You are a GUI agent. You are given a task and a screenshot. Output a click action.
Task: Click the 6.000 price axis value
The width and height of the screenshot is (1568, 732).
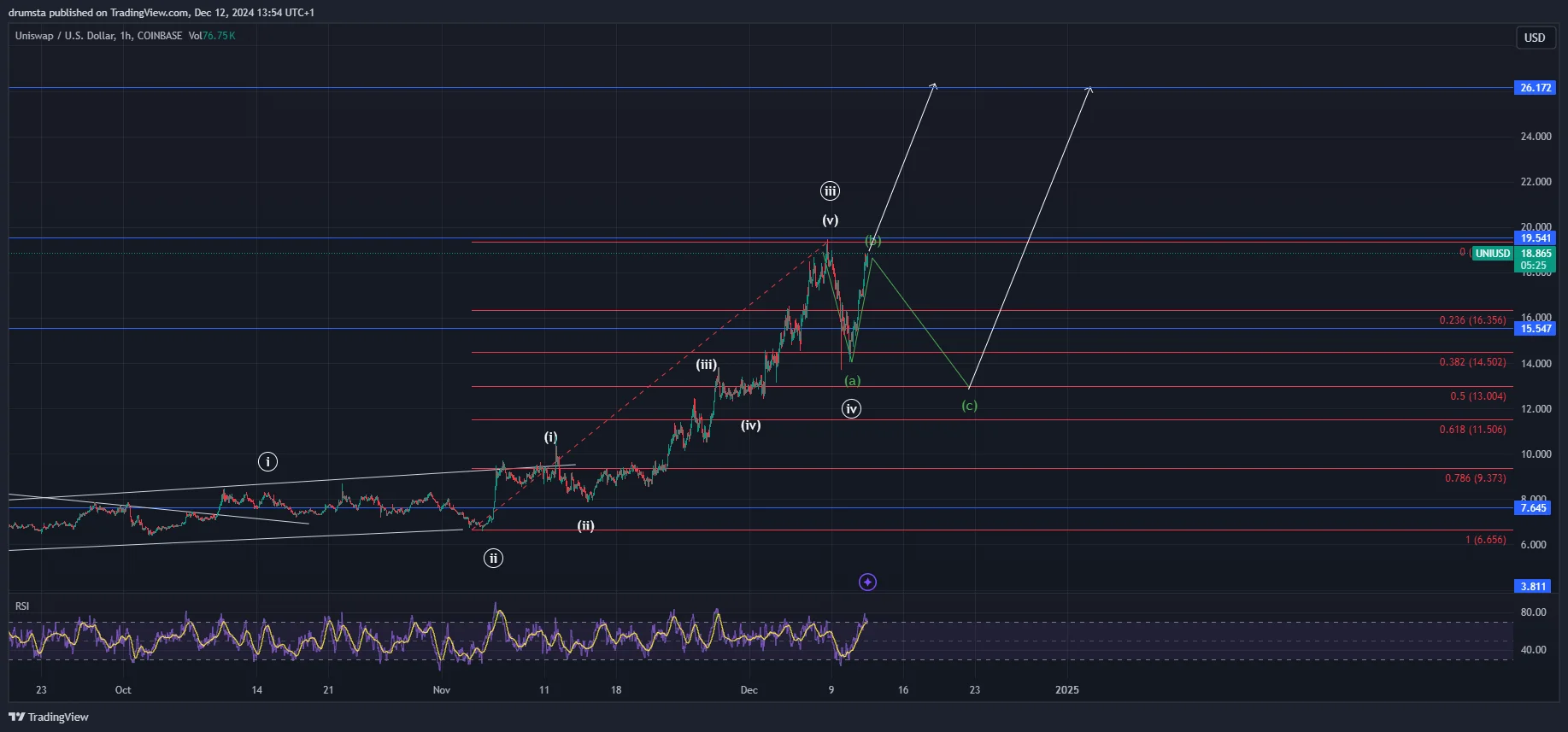[1533, 545]
